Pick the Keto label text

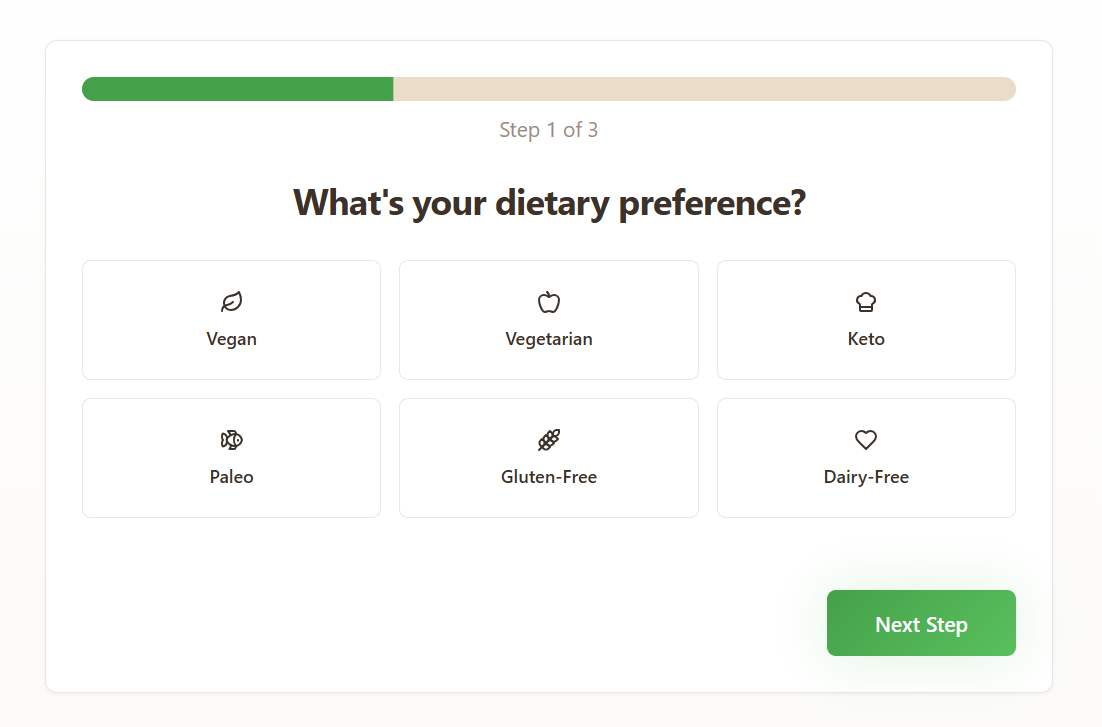point(866,339)
